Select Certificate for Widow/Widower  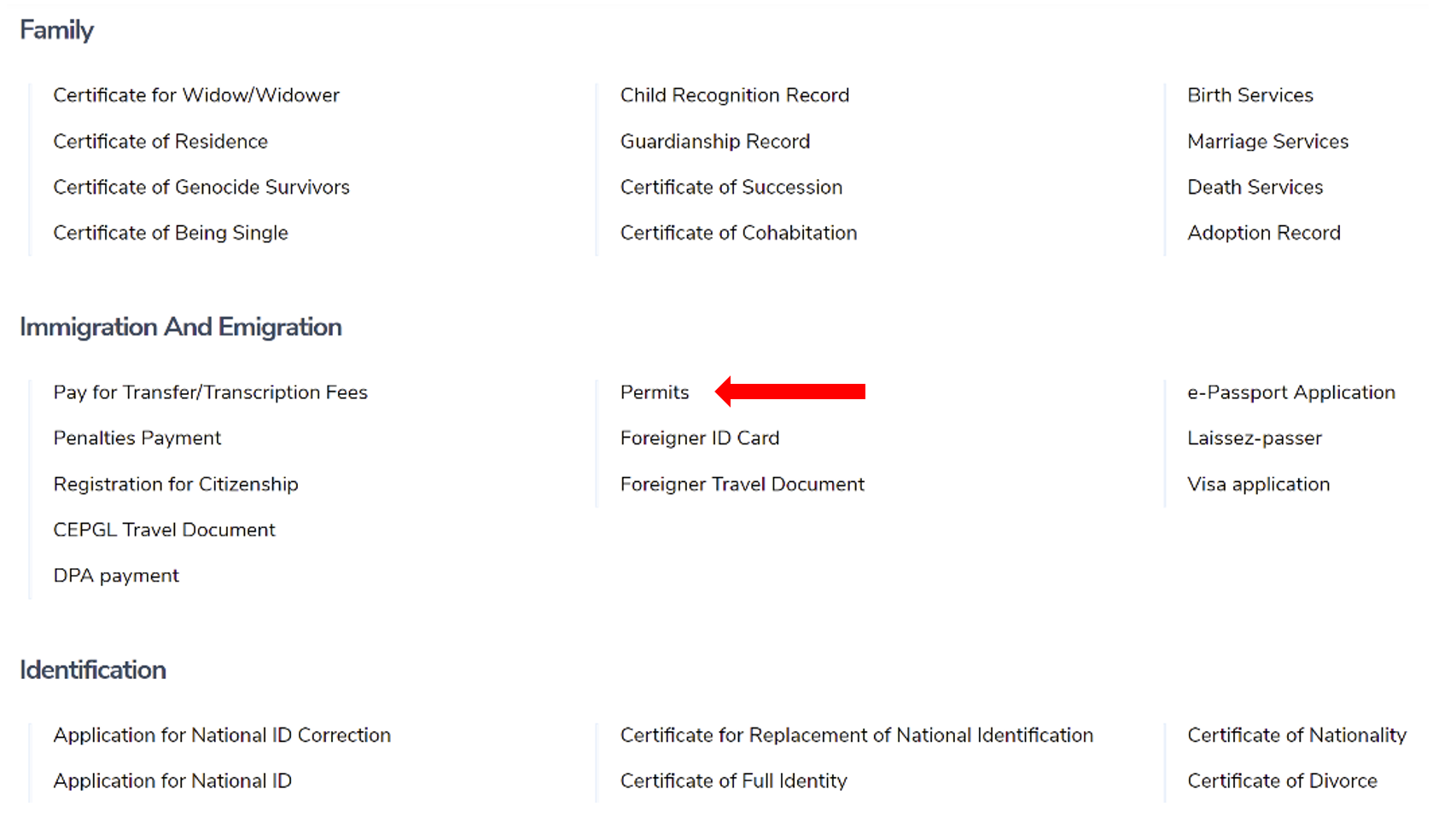click(196, 95)
